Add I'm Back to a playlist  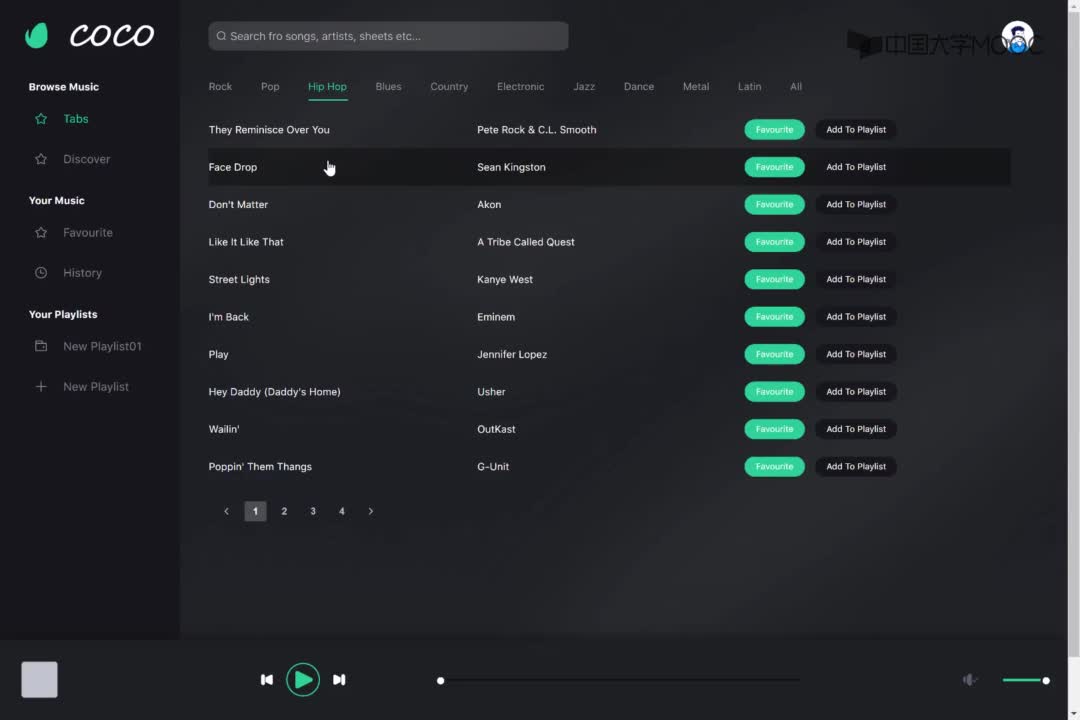pyautogui.click(x=856, y=317)
